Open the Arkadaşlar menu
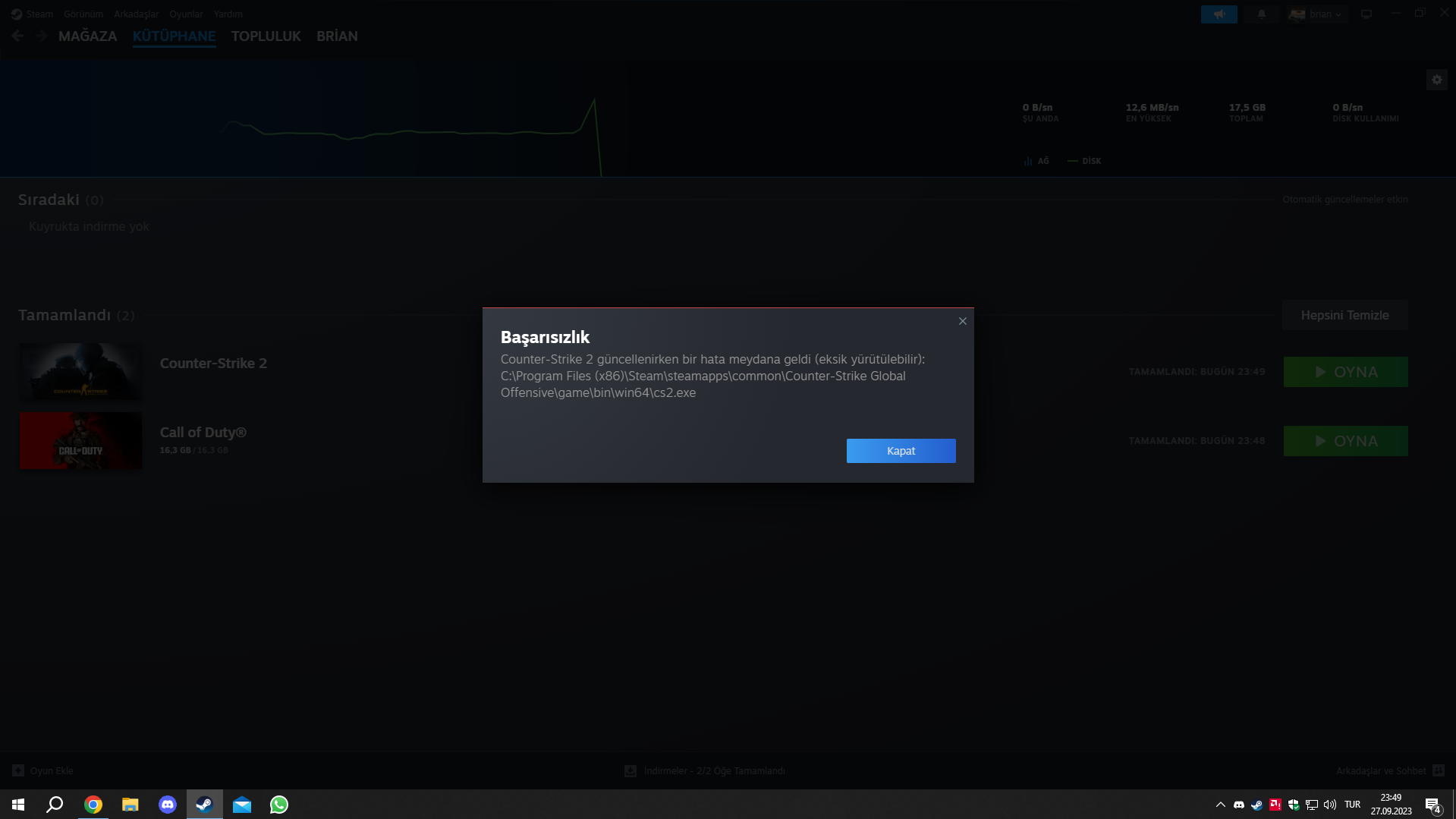 pyautogui.click(x=137, y=14)
